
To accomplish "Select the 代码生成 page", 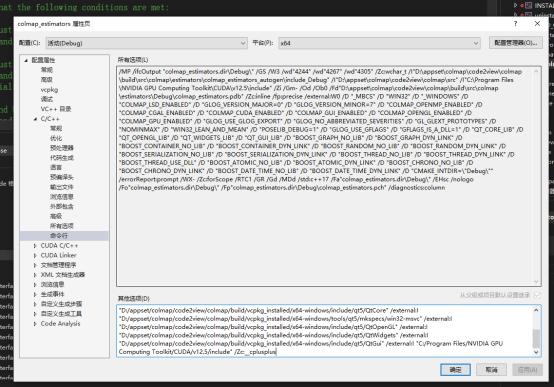I will click(x=61, y=158).
